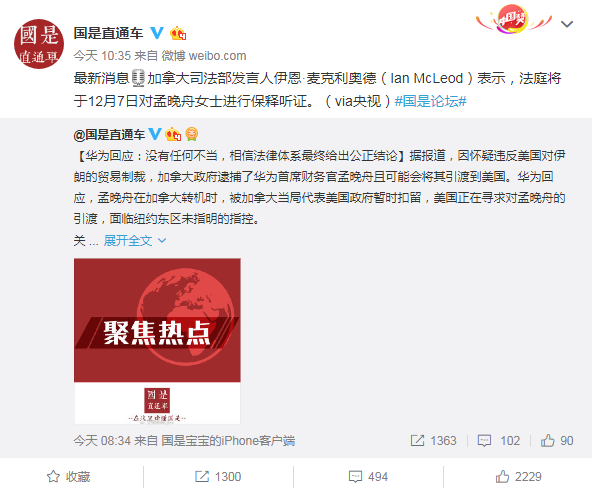Open @国是直通车 in the reposted post
This screenshot has height=494, width=592.
(109, 135)
